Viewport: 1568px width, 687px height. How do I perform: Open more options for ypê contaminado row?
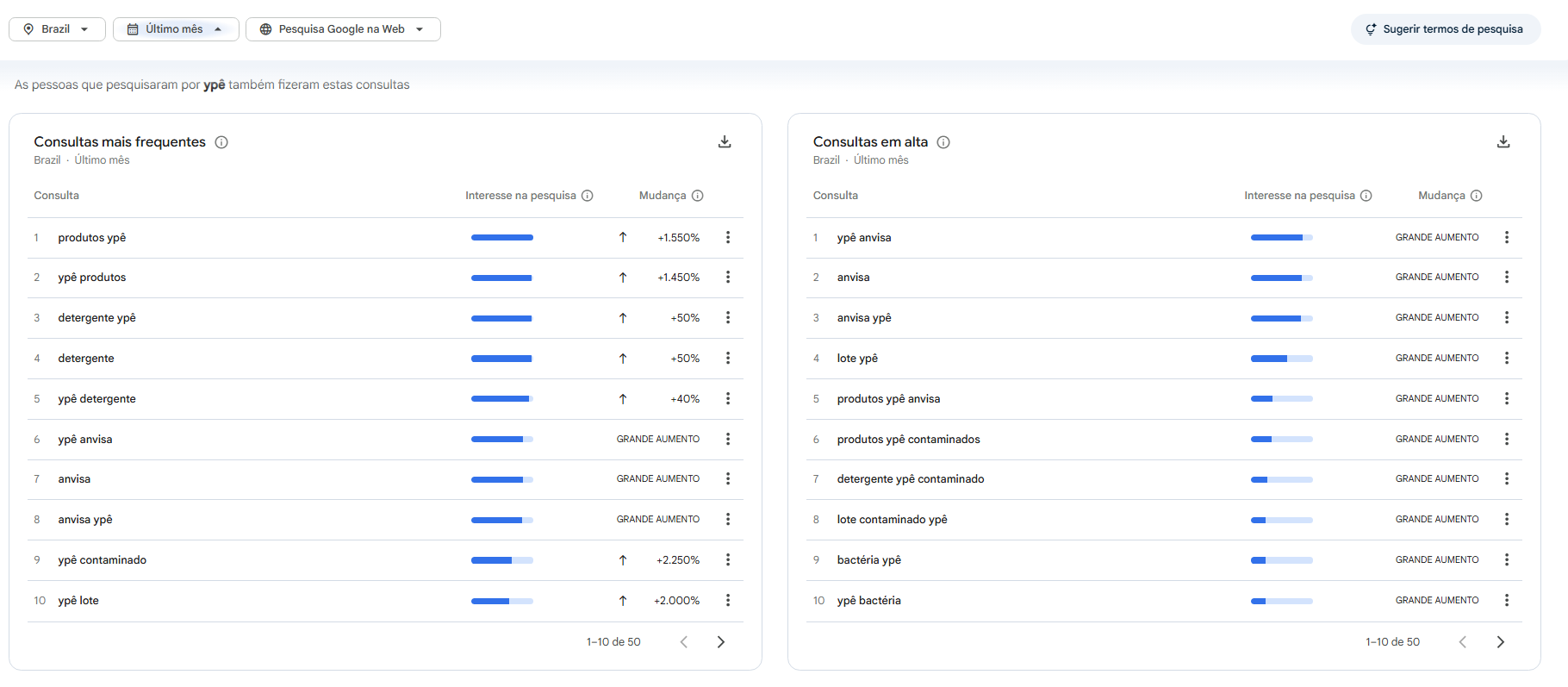click(728, 559)
